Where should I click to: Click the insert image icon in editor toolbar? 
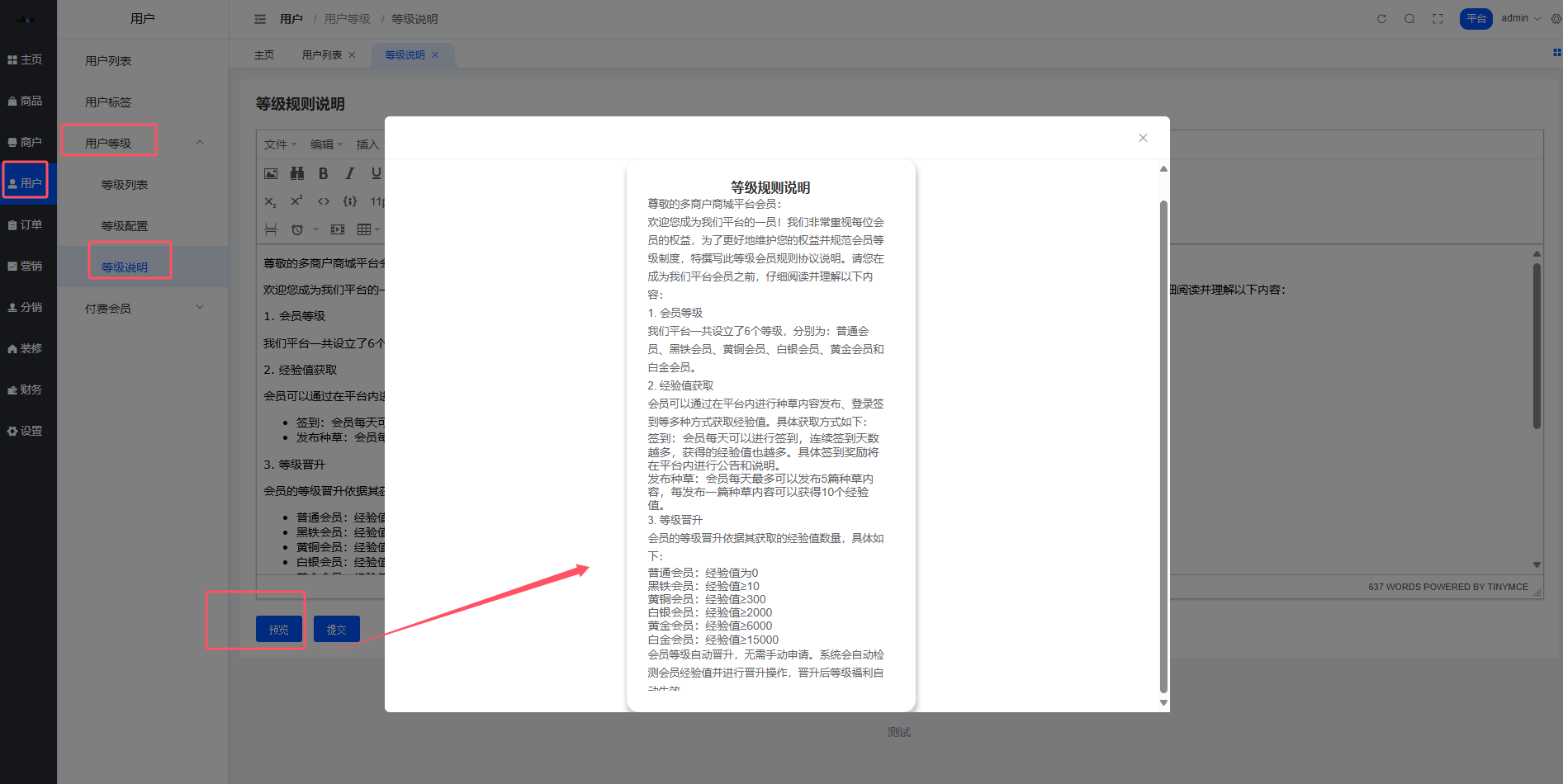click(x=271, y=173)
